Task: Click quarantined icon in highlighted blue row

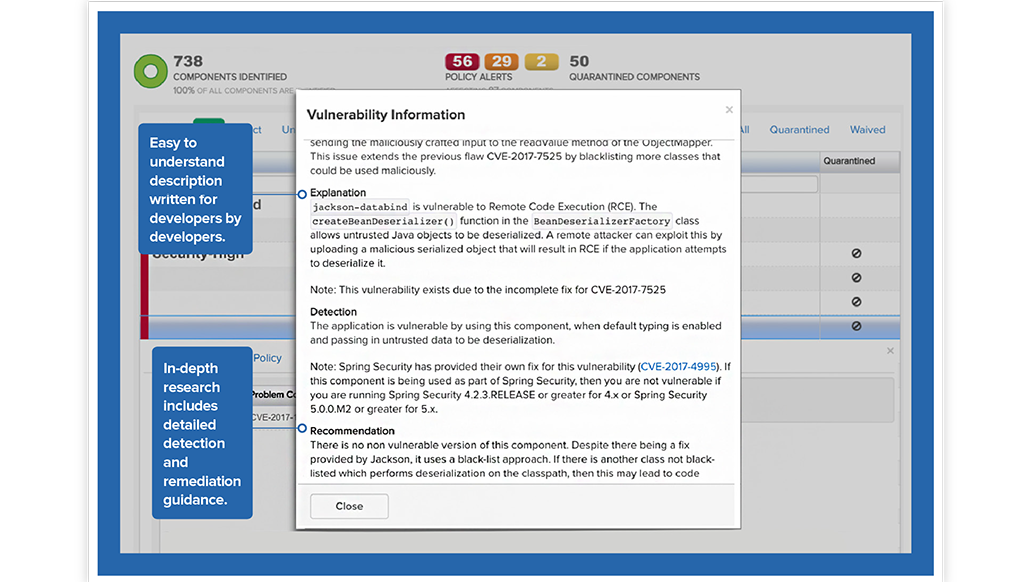Action: point(856,326)
